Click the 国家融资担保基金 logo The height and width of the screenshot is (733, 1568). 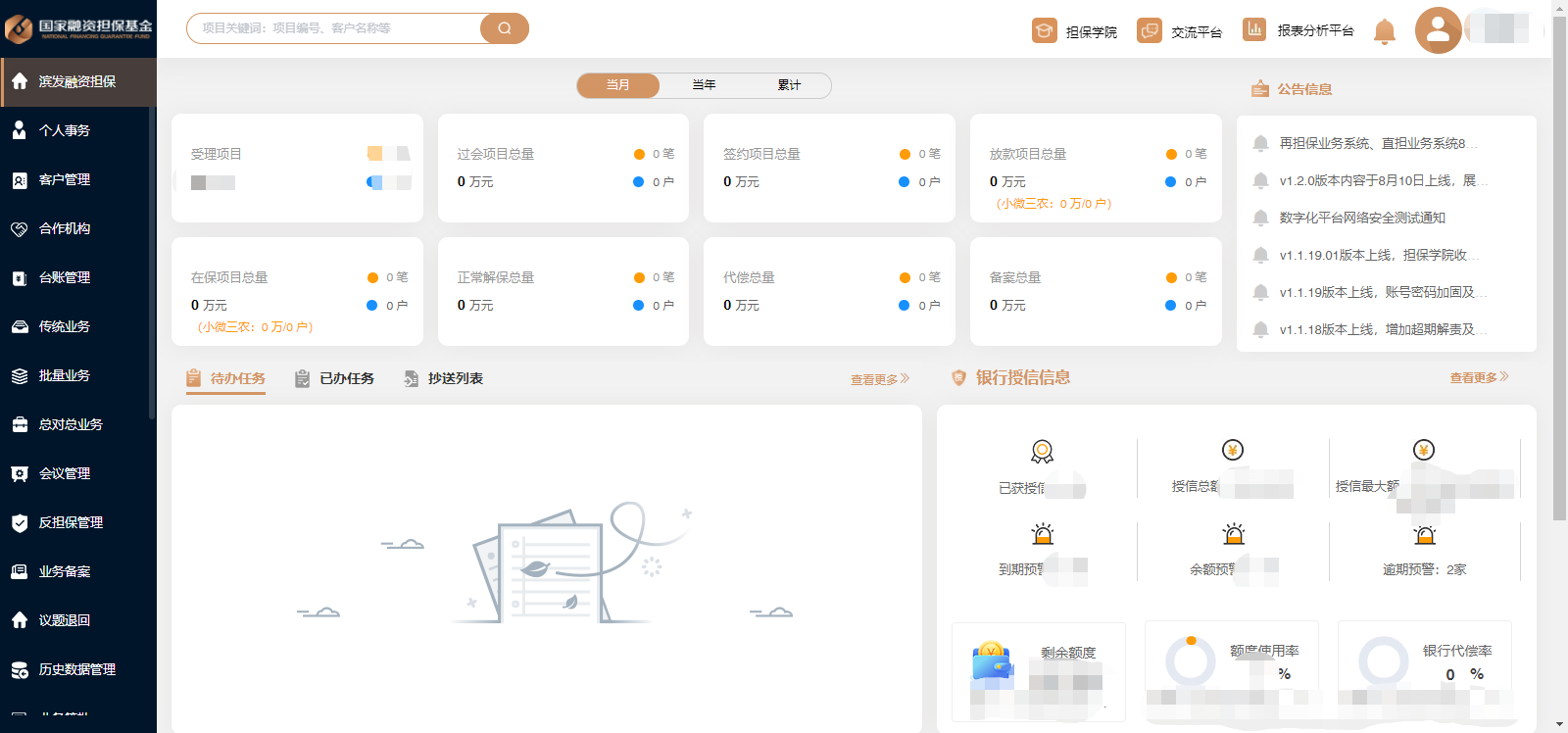(78, 28)
